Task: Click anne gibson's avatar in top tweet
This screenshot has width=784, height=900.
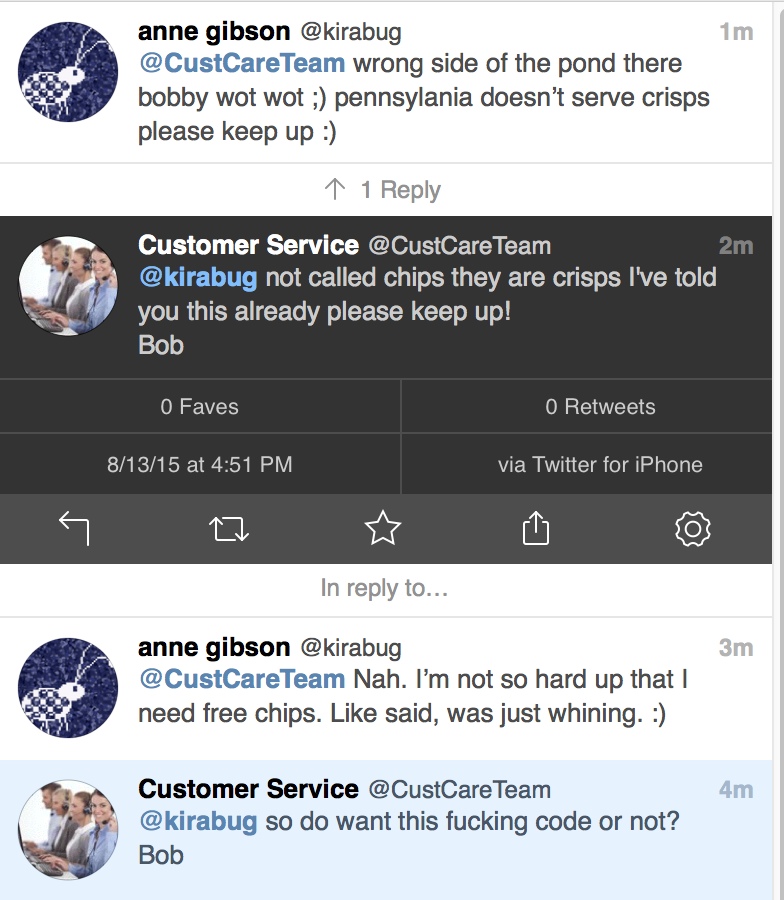Action: click(x=69, y=72)
